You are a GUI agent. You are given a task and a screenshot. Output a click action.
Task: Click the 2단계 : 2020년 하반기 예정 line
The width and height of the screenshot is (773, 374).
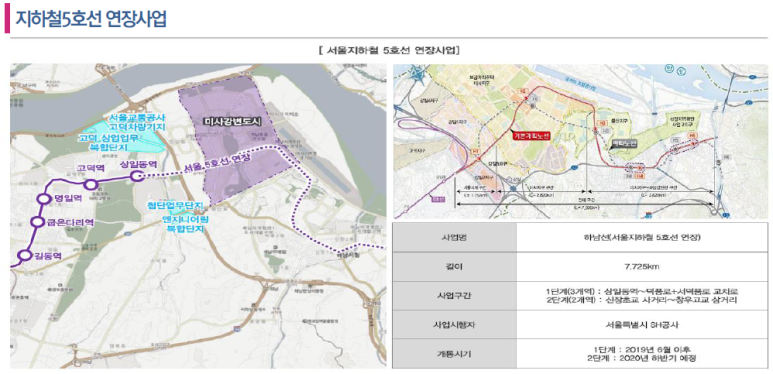[641, 358]
